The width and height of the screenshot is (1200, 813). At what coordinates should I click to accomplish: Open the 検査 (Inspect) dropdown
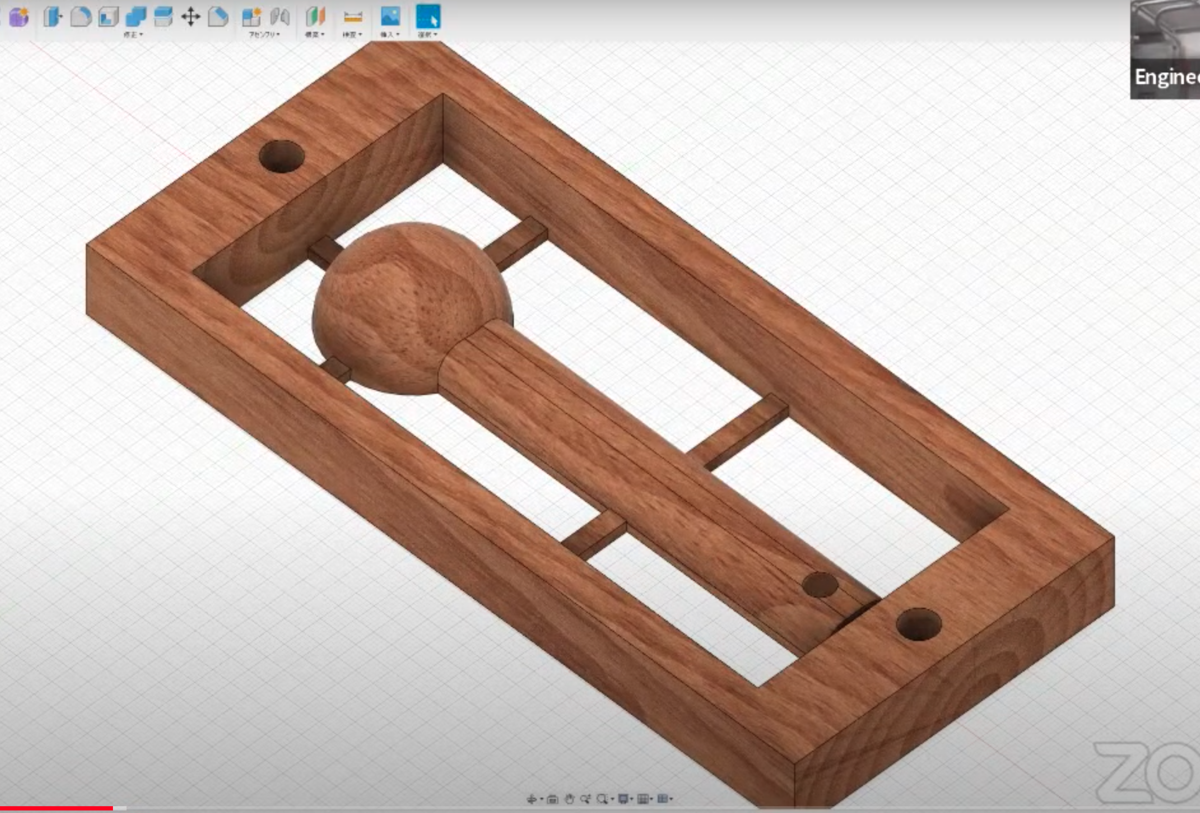tap(352, 35)
